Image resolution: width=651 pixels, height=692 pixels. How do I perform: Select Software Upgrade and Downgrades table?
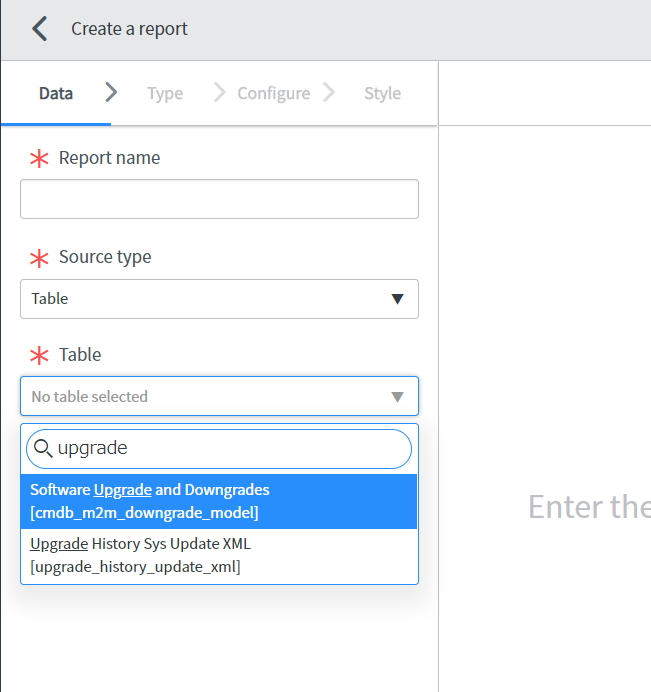[x=219, y=501]
